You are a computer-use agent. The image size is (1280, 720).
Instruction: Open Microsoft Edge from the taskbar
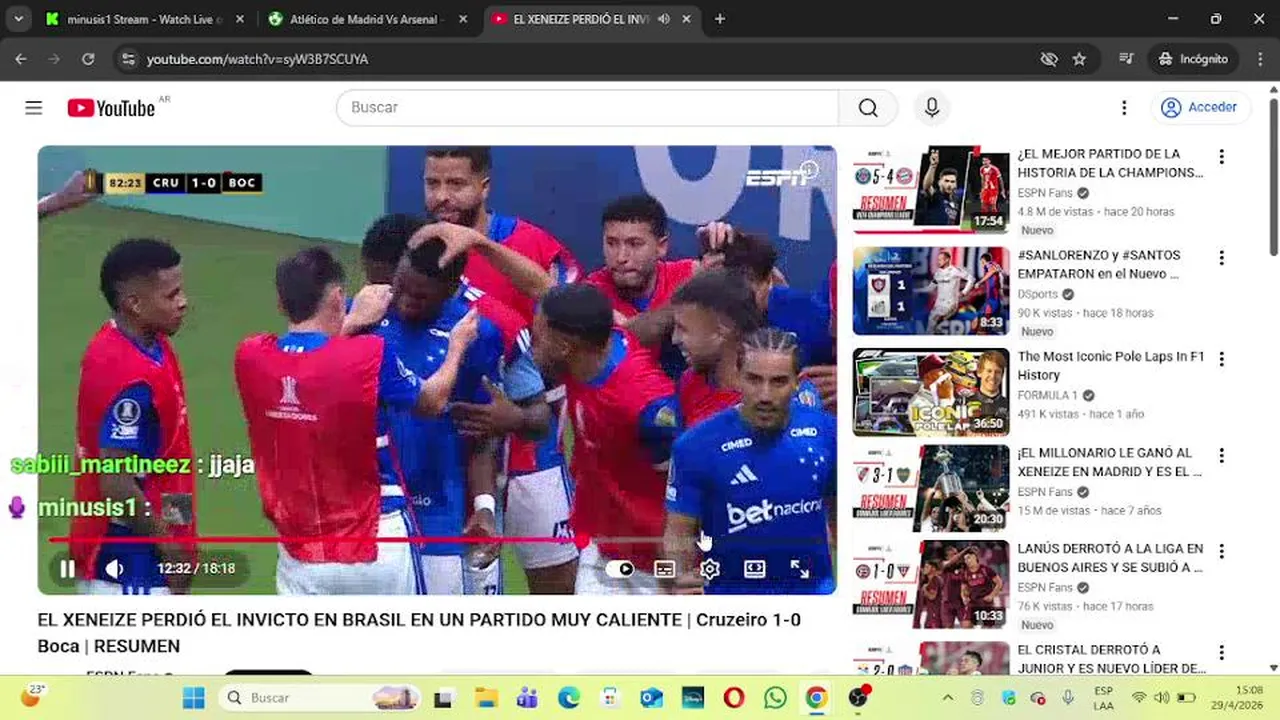(x=569, y=698)
